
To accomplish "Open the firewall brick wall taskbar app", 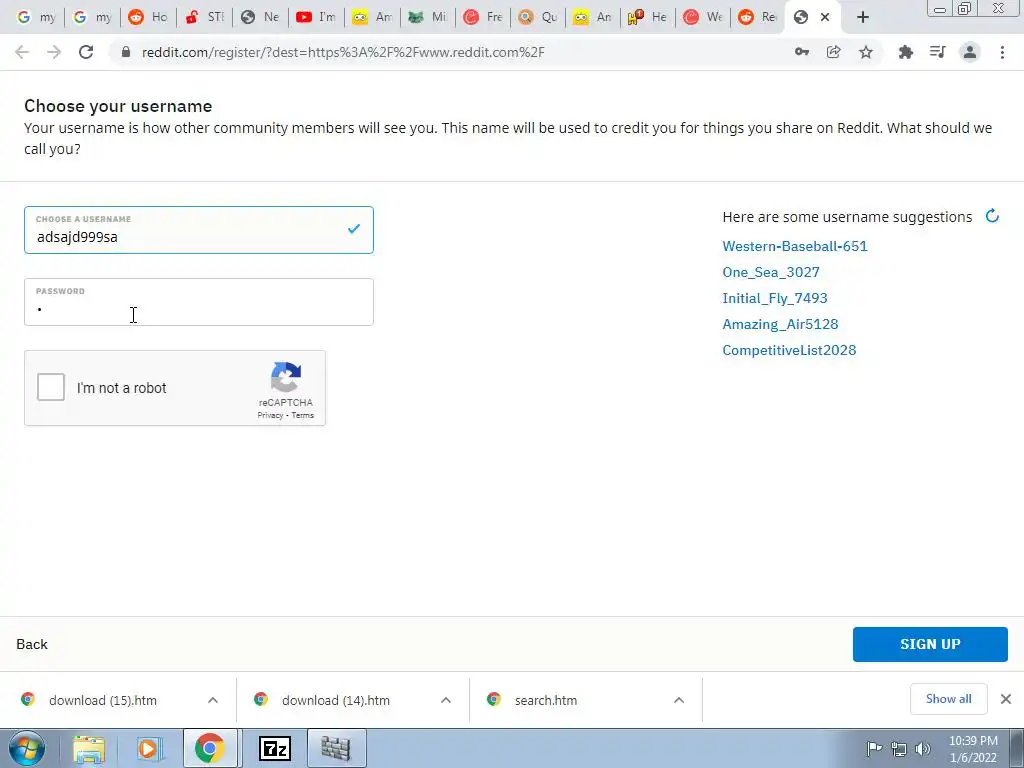I will [x=336, y=748].
